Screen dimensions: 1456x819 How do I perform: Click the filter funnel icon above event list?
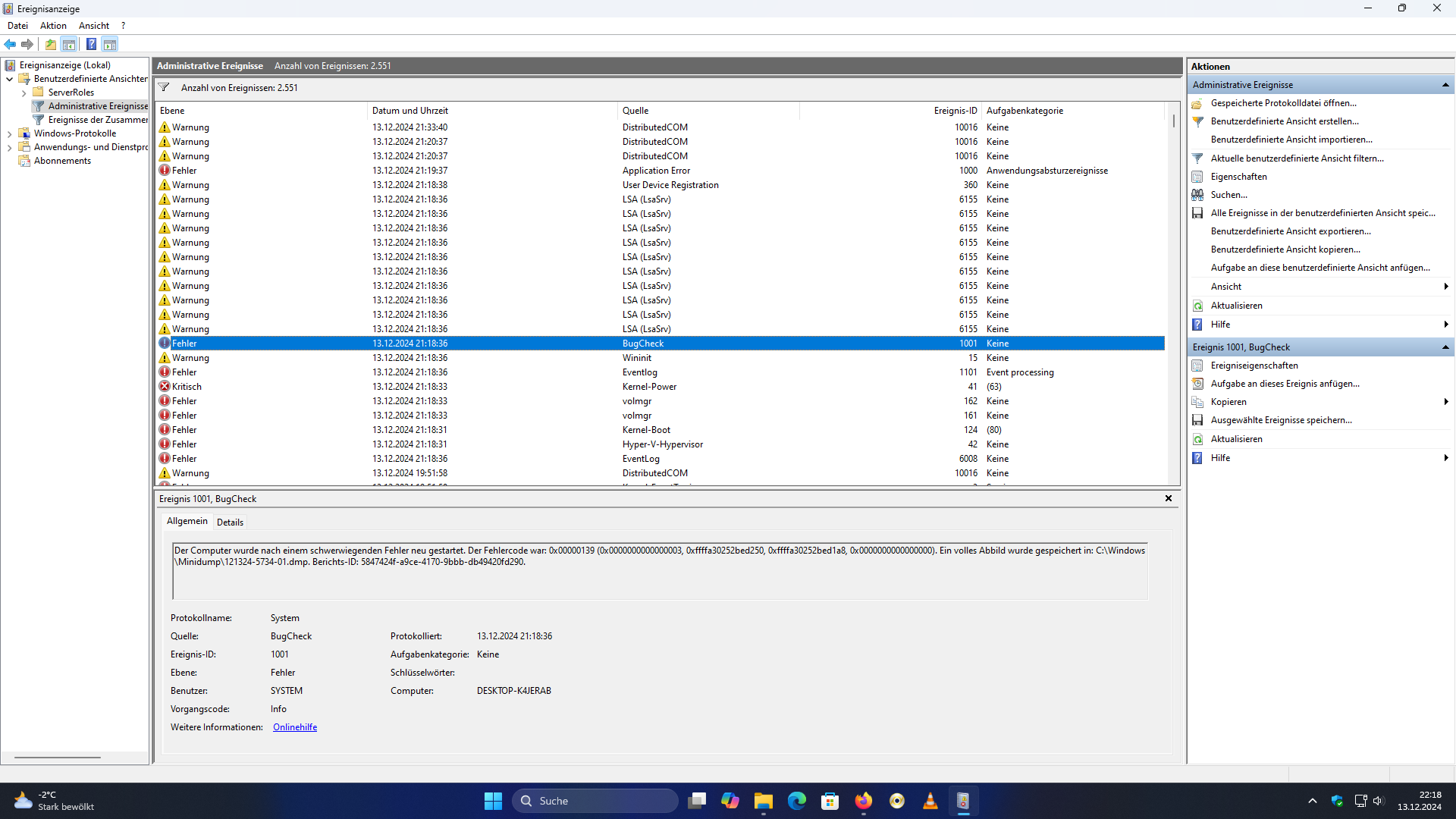[x=164, y=88]
